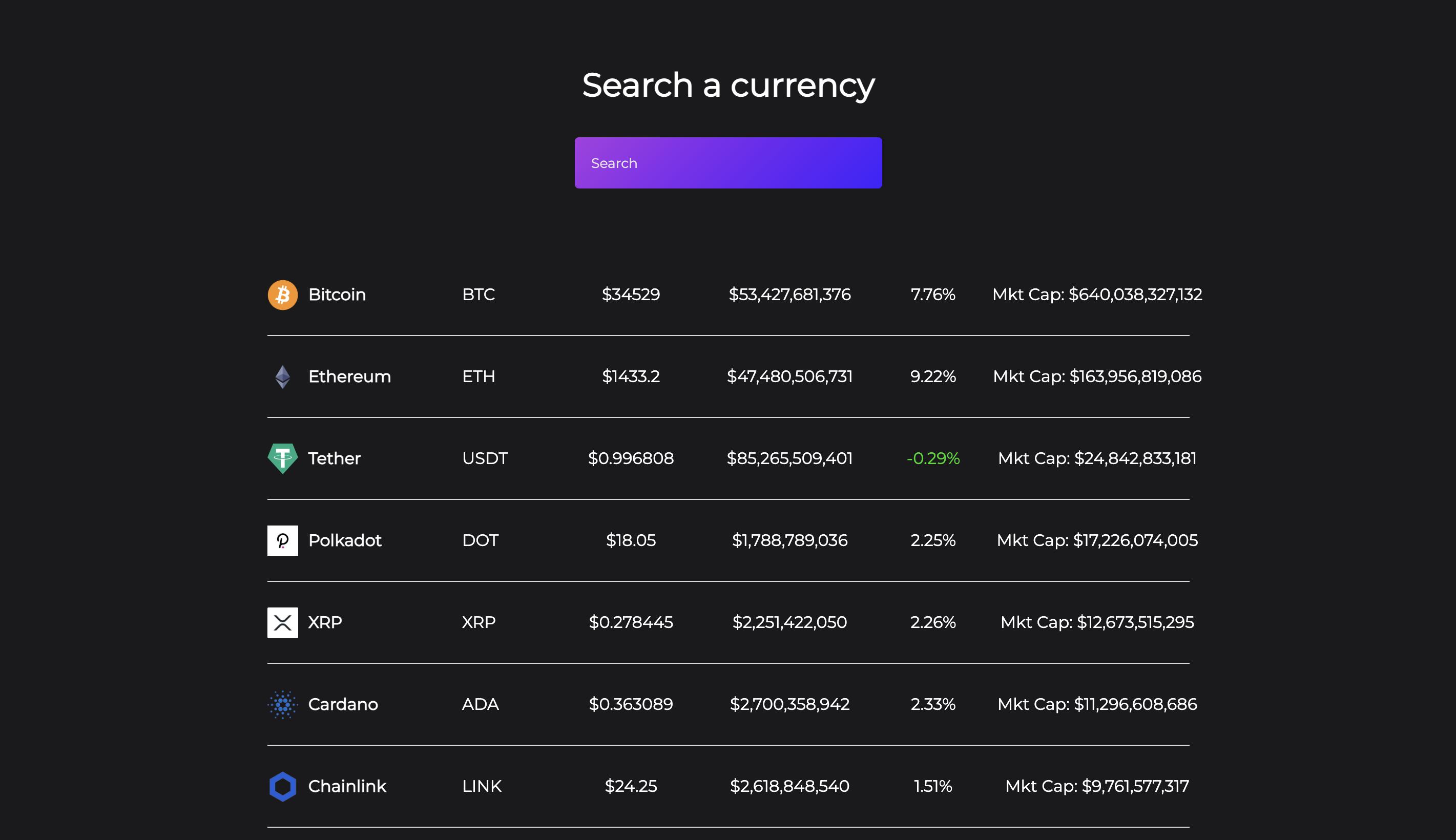
Task: Click the Bitcoin row in the list
Action: [728, 295]
